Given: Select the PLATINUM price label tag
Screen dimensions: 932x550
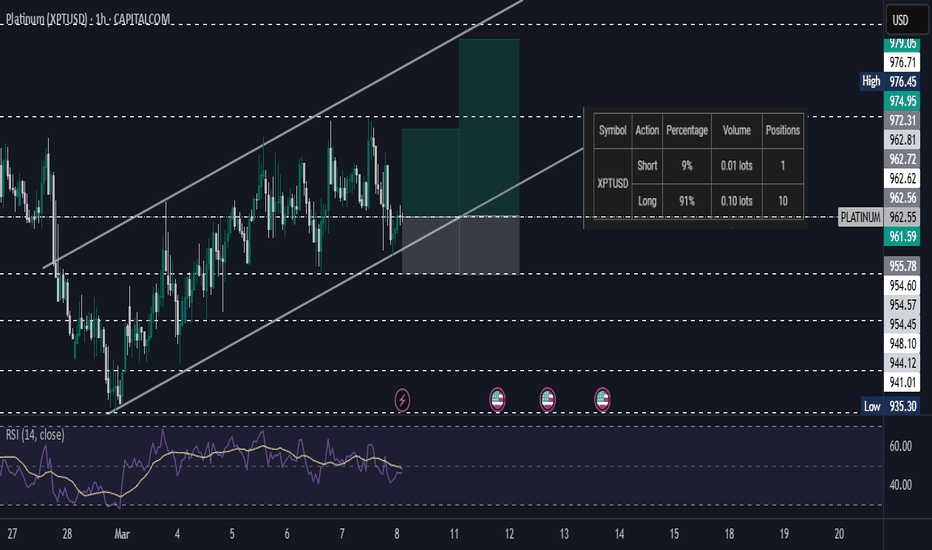Looking at the screenshot, I should tap(860, 217).
